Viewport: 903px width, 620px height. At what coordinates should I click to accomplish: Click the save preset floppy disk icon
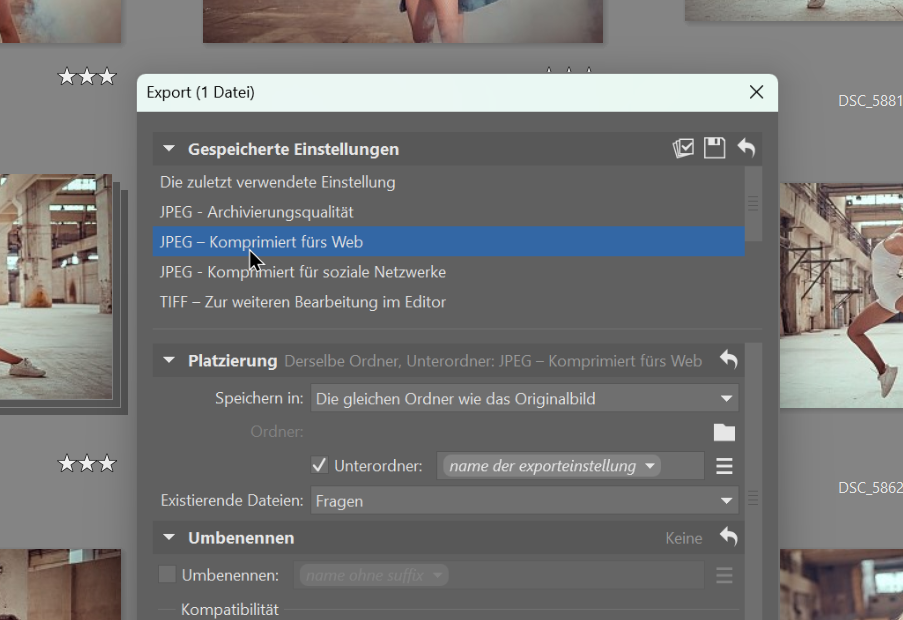[x=714, y=149]
